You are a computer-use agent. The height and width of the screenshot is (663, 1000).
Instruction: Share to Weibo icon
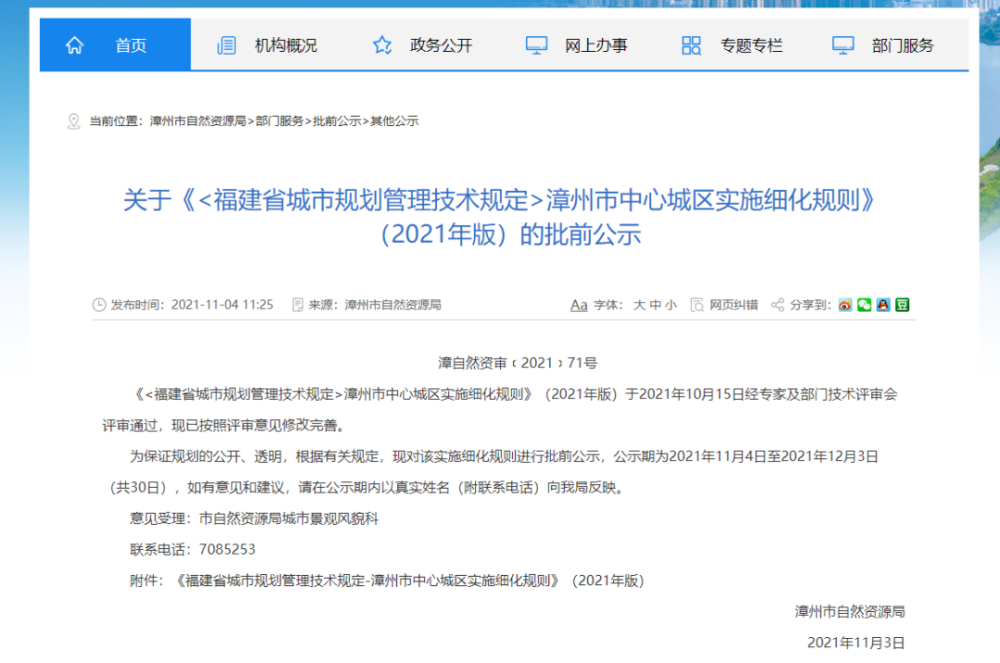845,305
